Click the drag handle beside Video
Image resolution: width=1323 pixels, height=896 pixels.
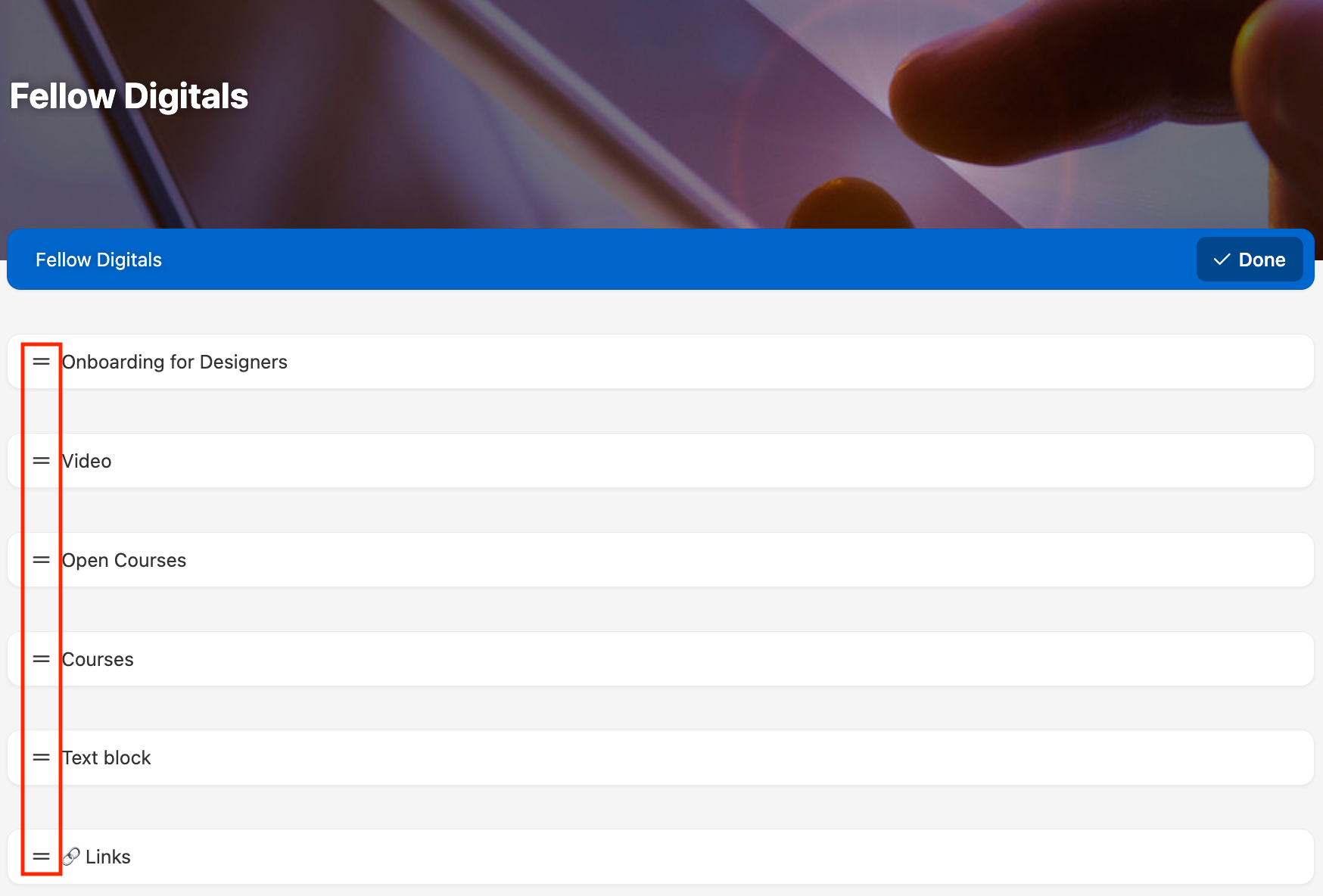tap(42, 461)
